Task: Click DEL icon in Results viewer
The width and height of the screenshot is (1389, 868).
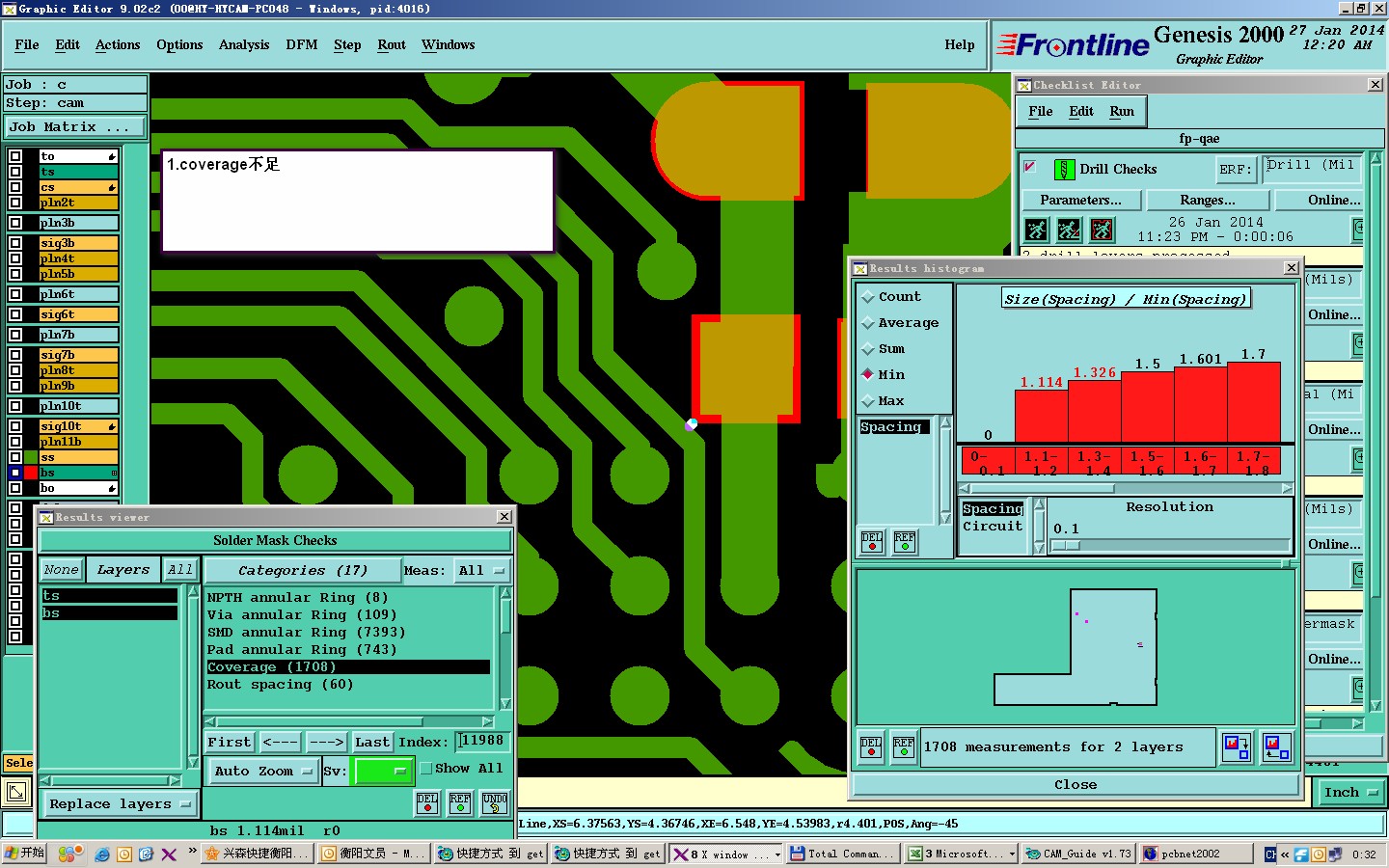Action: (427, 802)
